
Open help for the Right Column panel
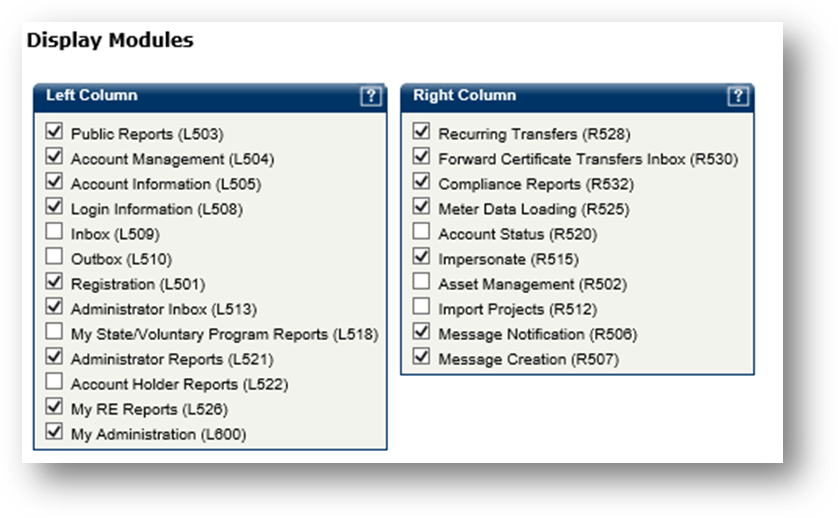[738, 96]
